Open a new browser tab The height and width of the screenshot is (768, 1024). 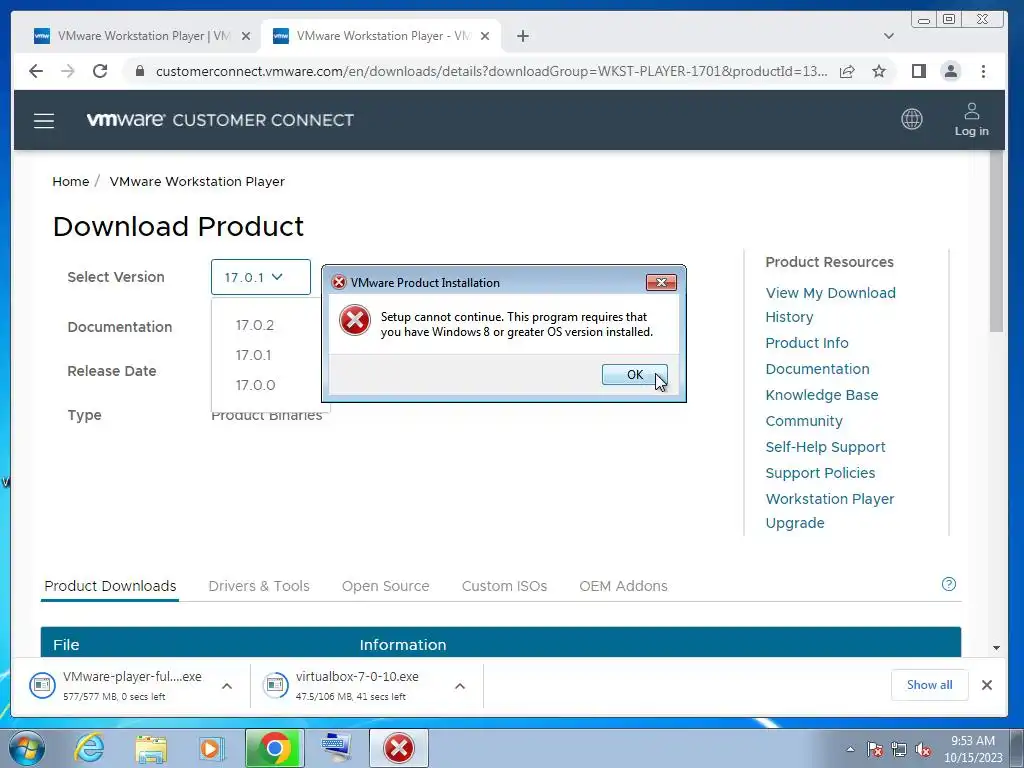click(x=522, y=36)
